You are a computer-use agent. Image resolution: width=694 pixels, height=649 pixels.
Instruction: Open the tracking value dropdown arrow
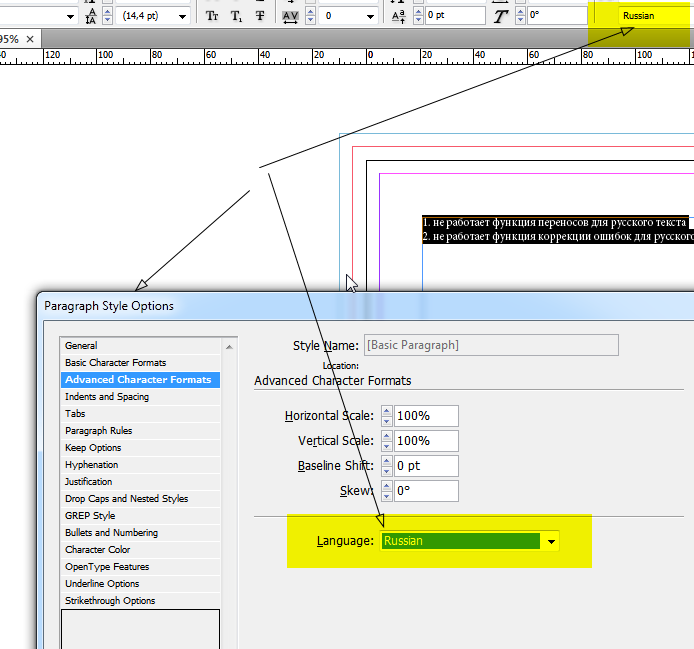[x=370, y=17]
